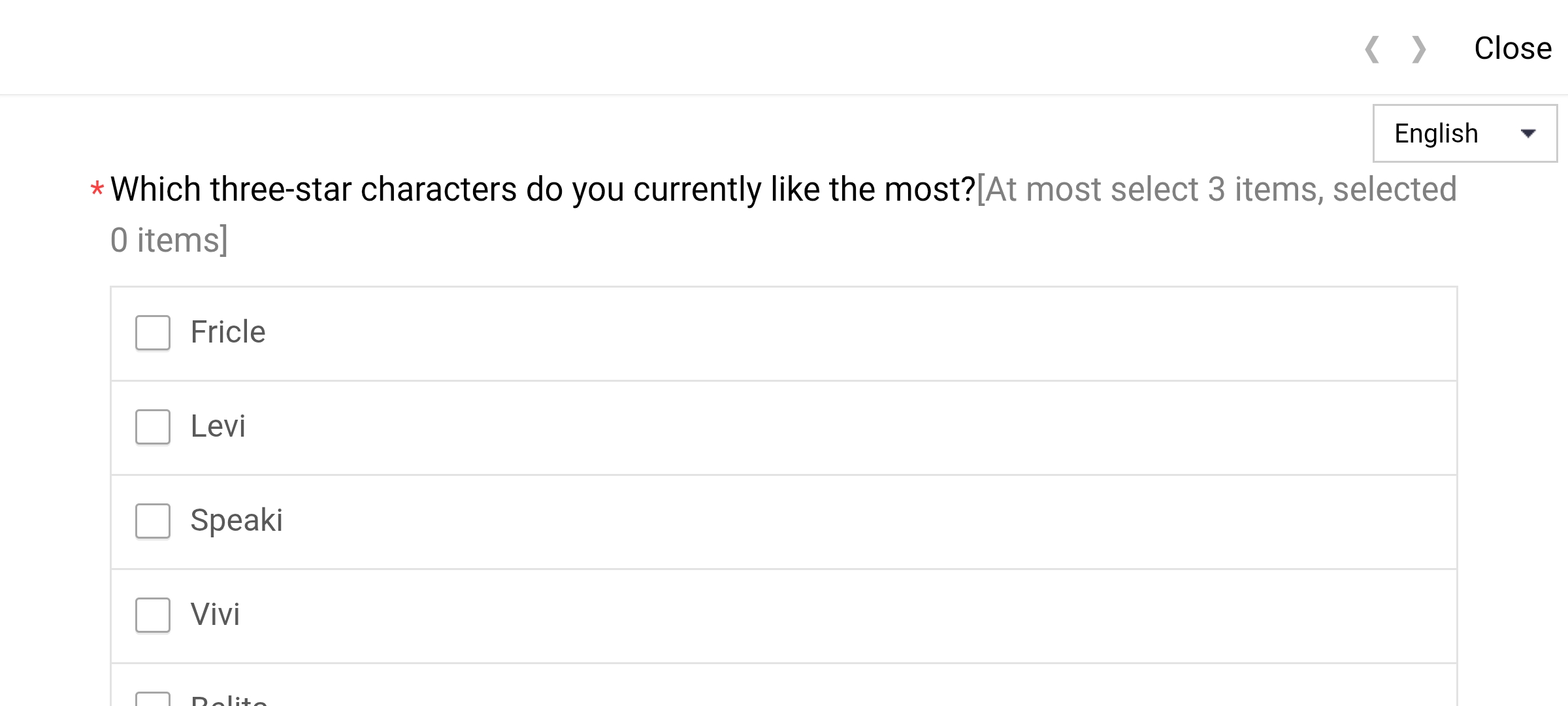Choose the Speaki label text
Screen dimensions: 1568x706
[x=237, y=521]
